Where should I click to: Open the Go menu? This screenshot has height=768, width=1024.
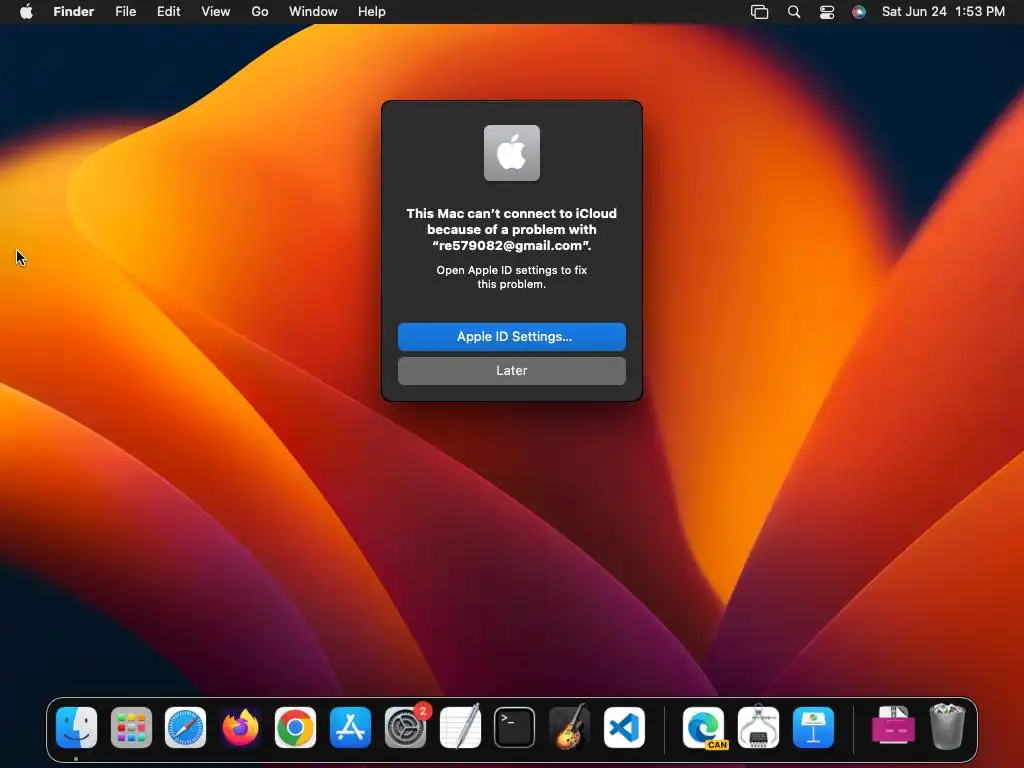tap(260, 12)
